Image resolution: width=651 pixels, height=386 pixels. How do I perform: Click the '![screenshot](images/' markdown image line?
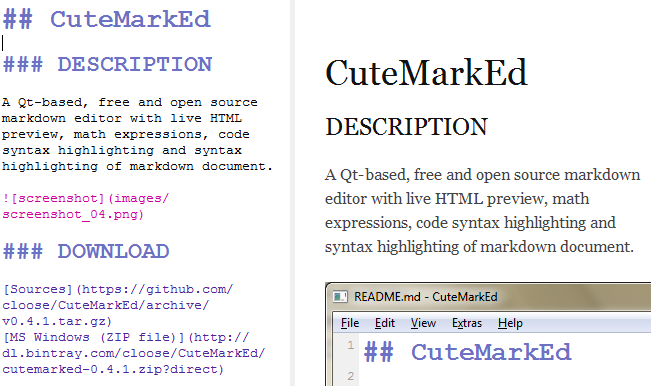86,198
